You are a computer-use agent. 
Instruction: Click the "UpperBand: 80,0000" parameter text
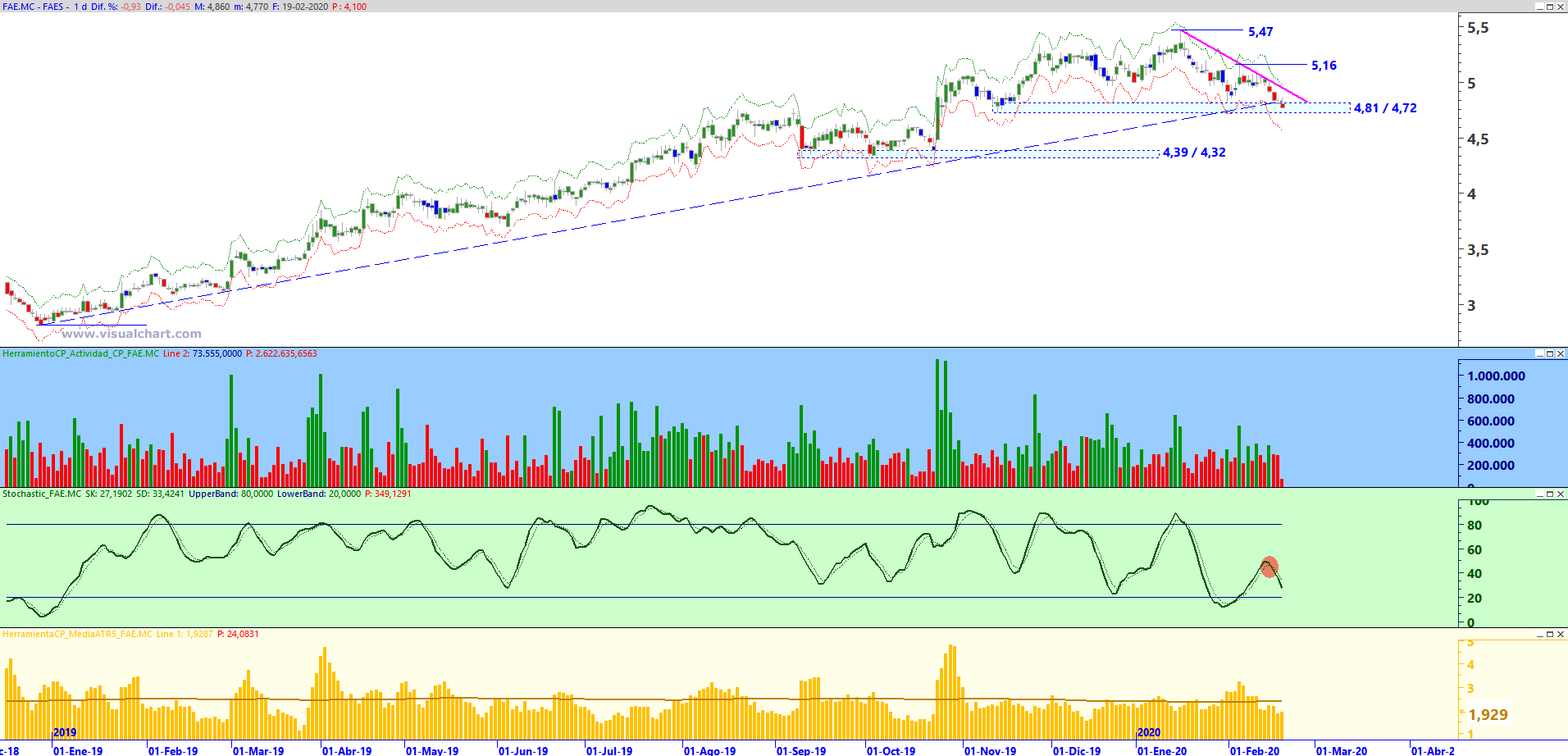tap(231, 494)
